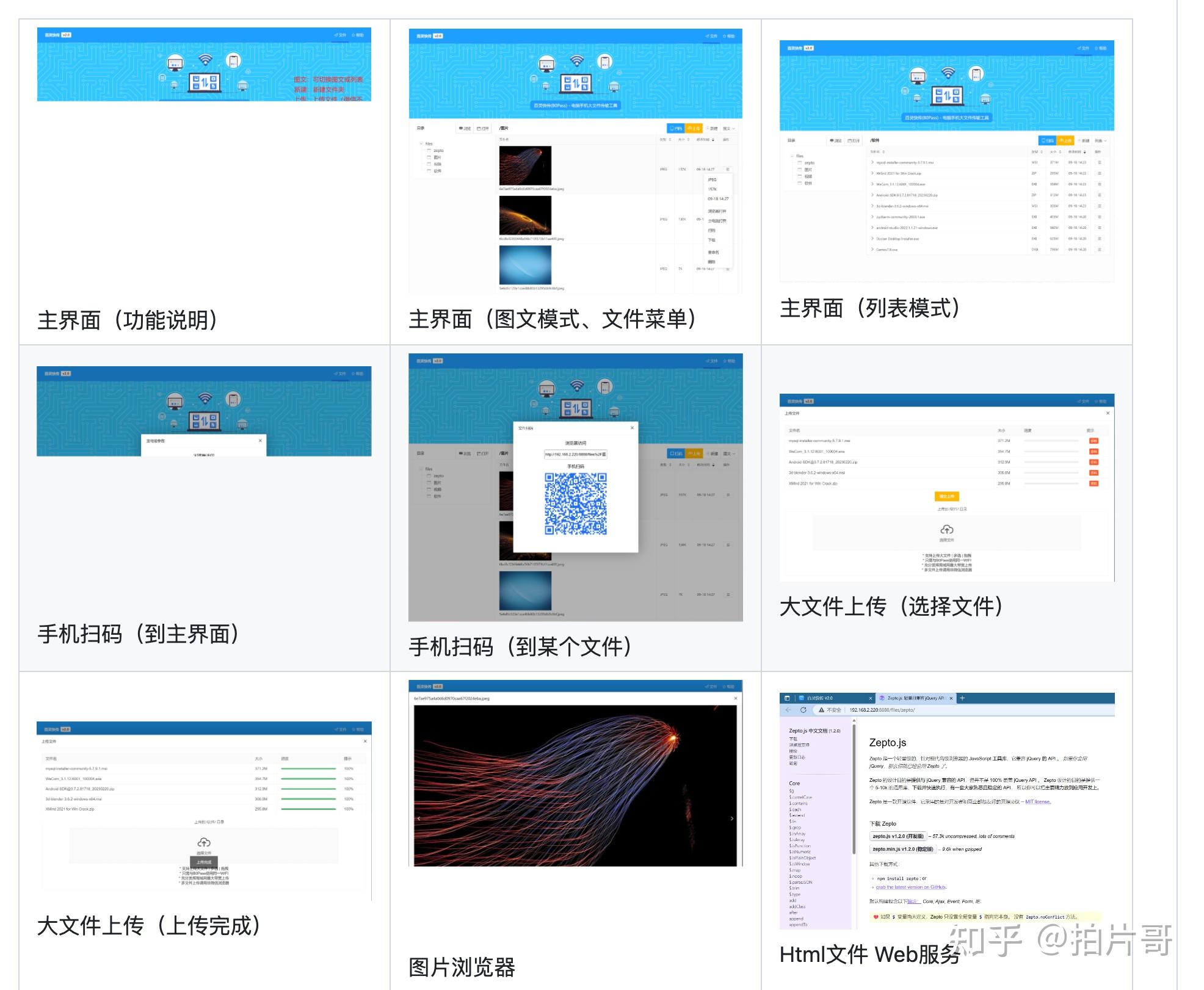
Task: Show previous image in picture viewer
Action: click(x=419, y=818)
